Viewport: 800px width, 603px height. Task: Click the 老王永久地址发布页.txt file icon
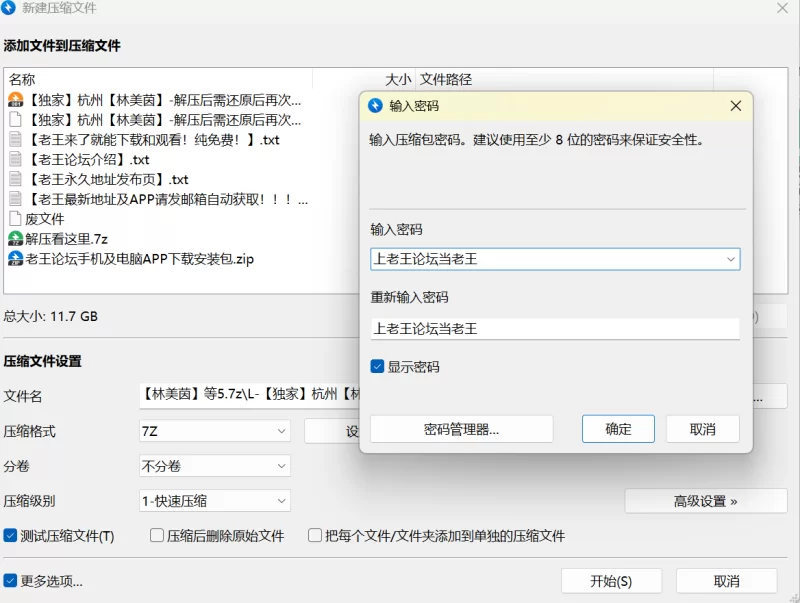click(15, 180)
